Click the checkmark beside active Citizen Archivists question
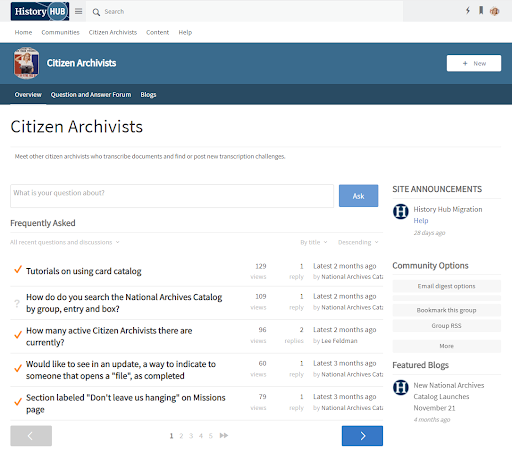The image size is (512, 451). pyautogui.click(x=18, y=334)
